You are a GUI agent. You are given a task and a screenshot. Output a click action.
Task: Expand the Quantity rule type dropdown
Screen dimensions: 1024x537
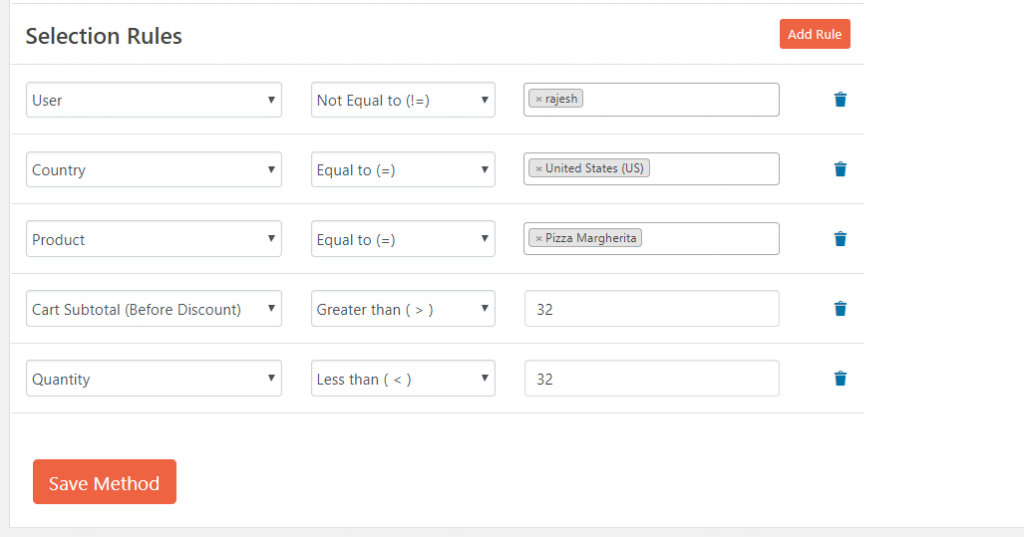pos(154,380)
